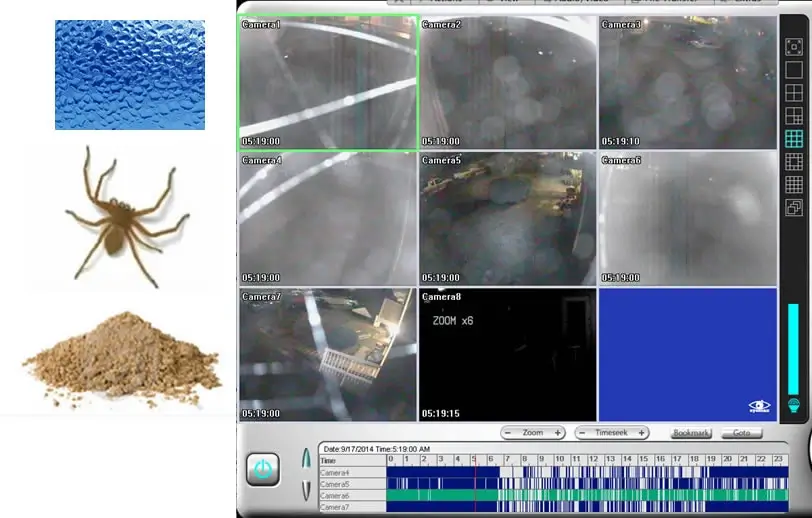
Task: Click the light bulb icon under the green bar
Action: tap(794, 406)
